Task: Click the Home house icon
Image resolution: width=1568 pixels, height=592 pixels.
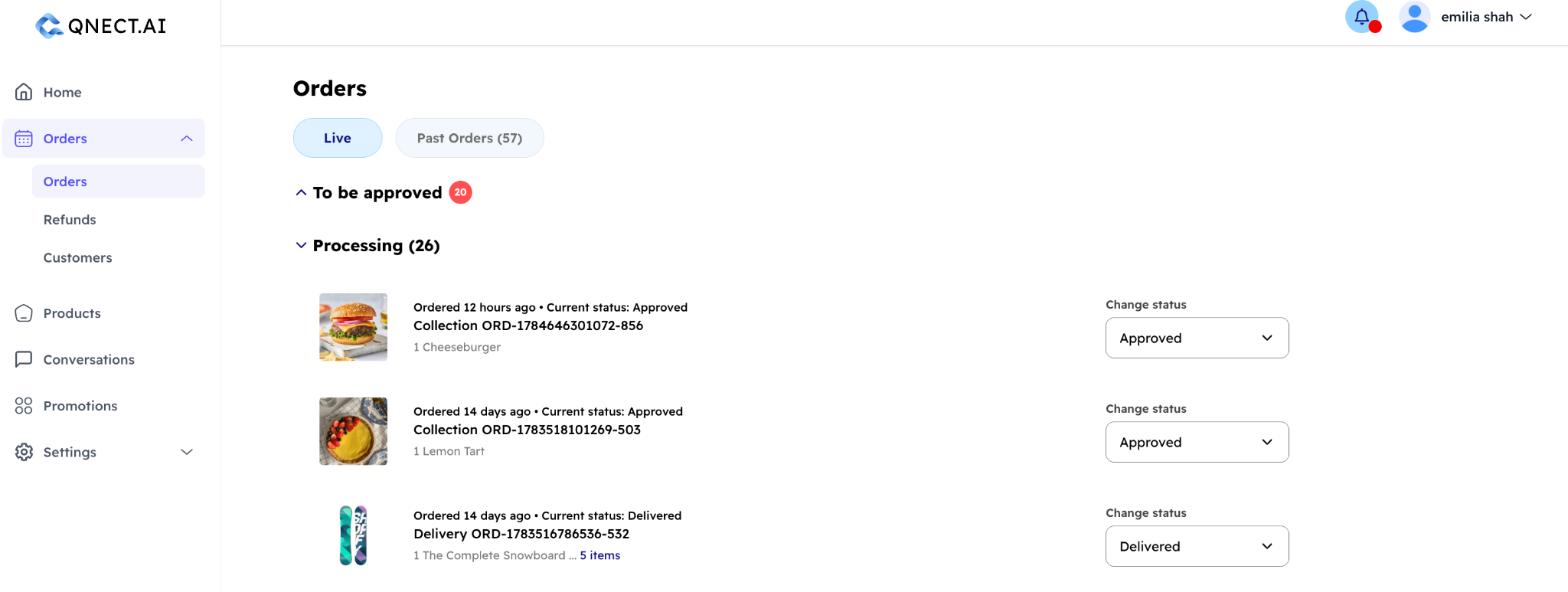Action: tap(24, 92)
